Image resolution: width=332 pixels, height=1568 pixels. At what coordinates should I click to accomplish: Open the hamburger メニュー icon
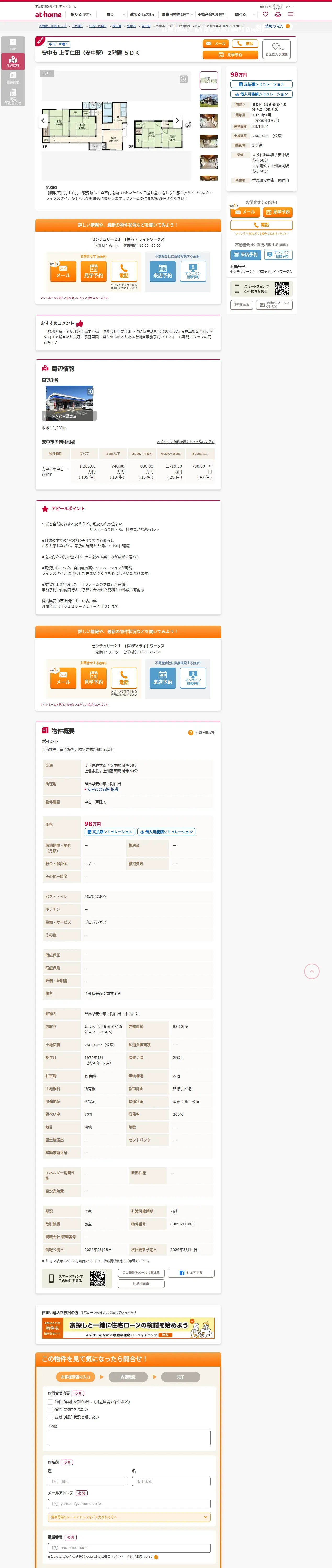(x=291, y=14)
